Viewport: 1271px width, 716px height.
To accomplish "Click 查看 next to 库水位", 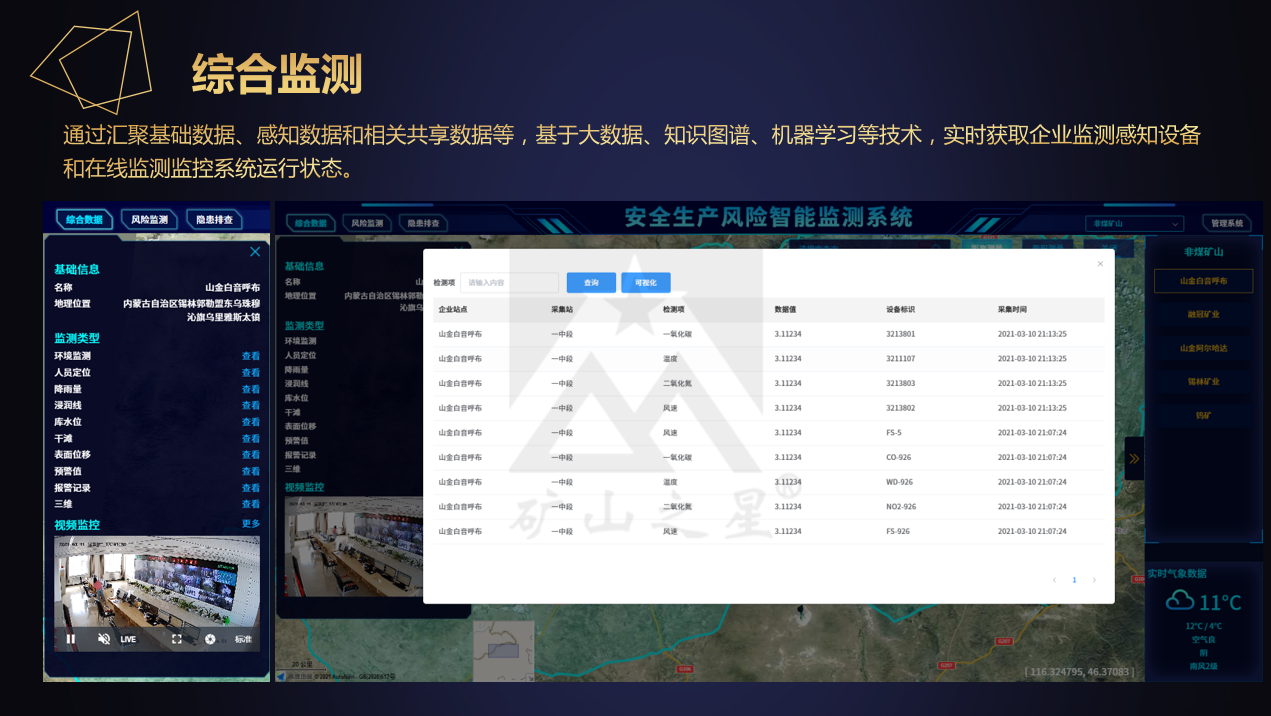I will [250, 422].
